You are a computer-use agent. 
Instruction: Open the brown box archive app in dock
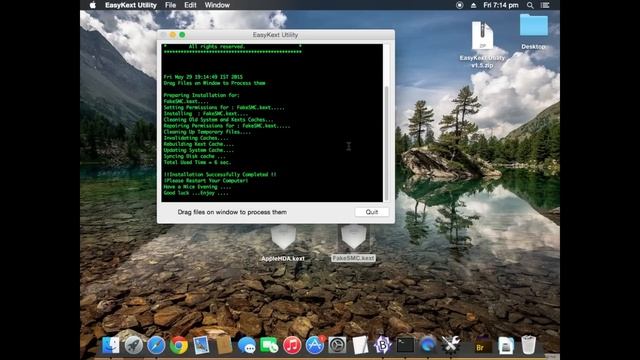224,345
